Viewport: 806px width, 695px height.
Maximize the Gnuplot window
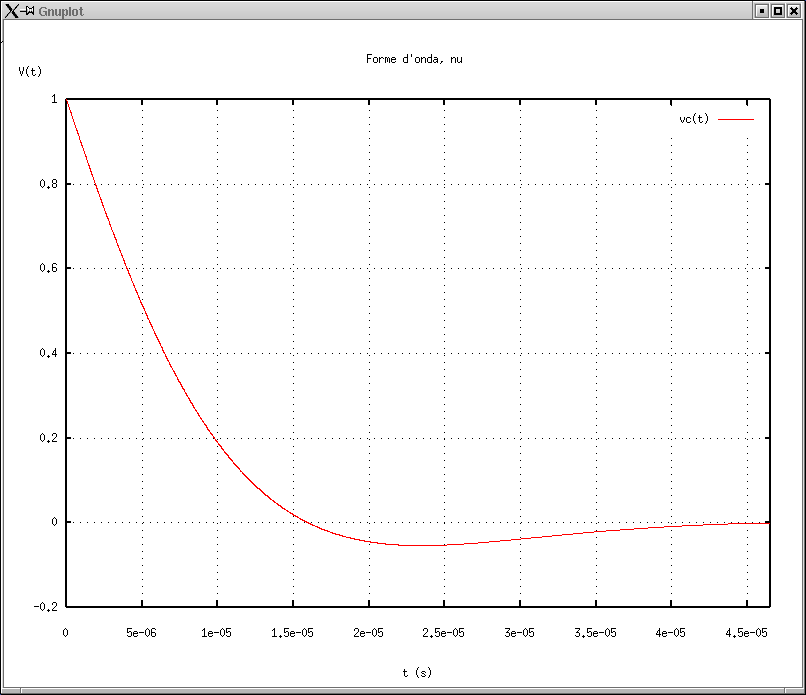(778, 10)
